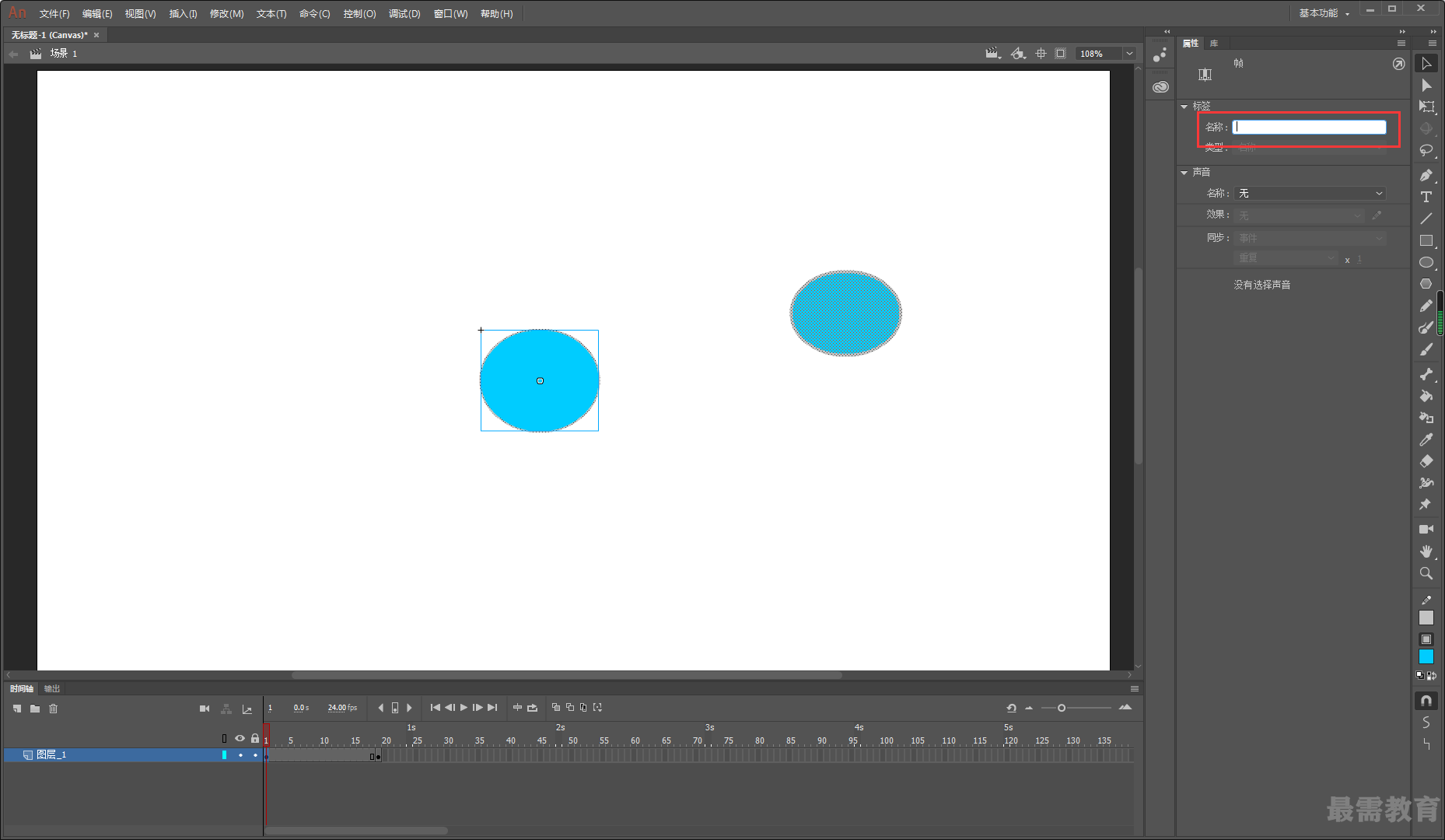Select the Zoom magnifier tool

(x=1426, y=573)
